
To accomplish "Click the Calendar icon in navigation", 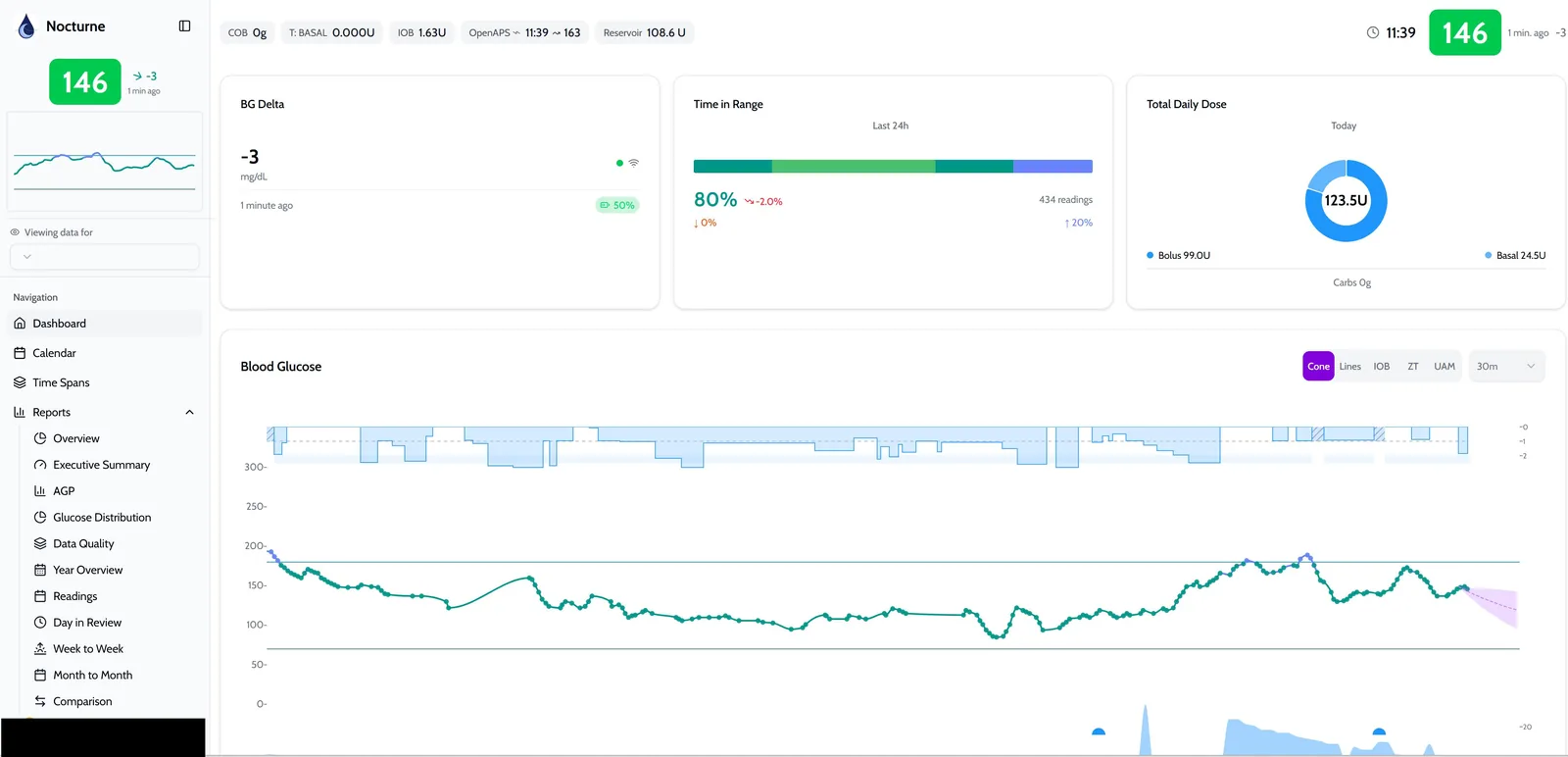I will [20, 353].
